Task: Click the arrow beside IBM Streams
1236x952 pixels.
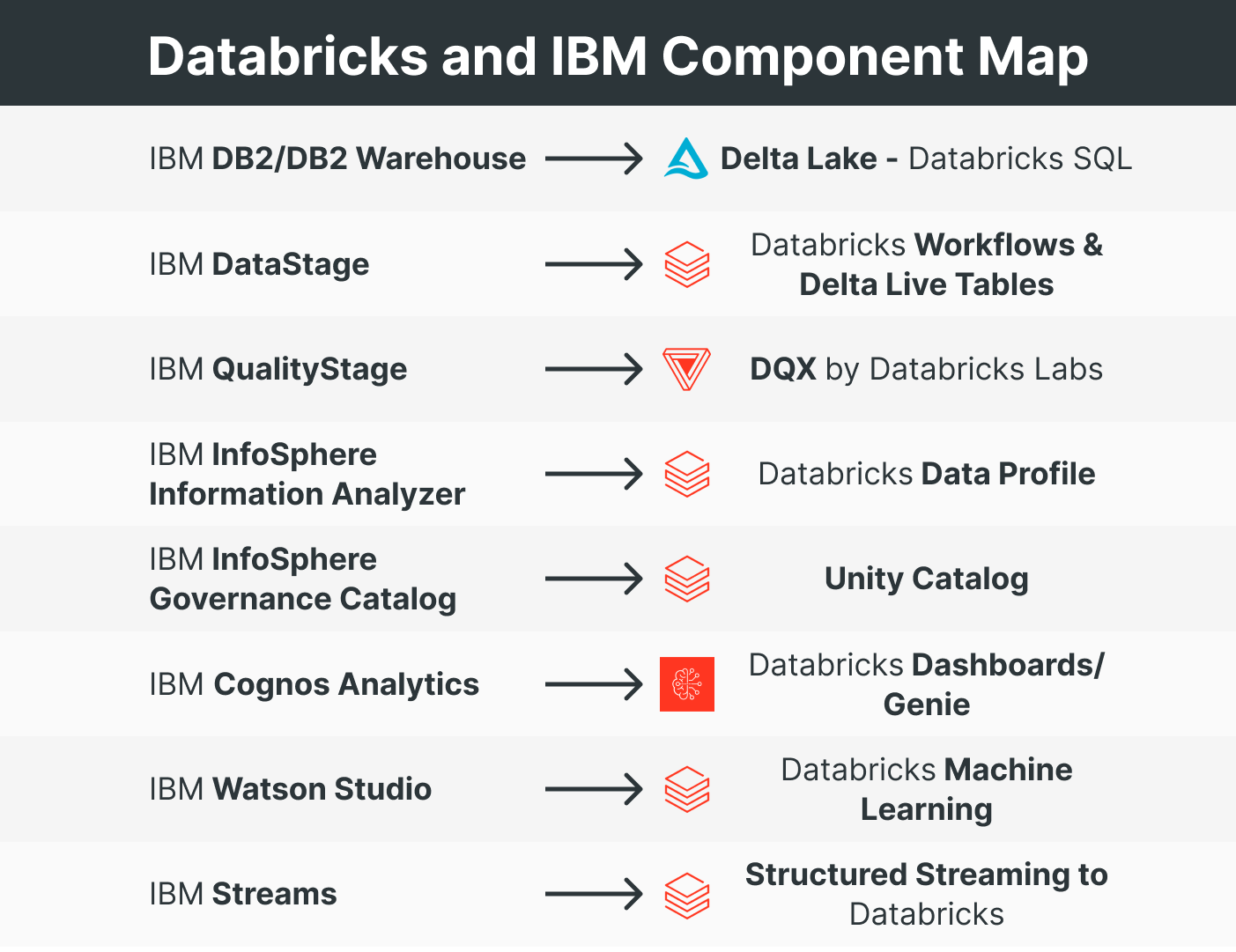Action: click(594, 894)
